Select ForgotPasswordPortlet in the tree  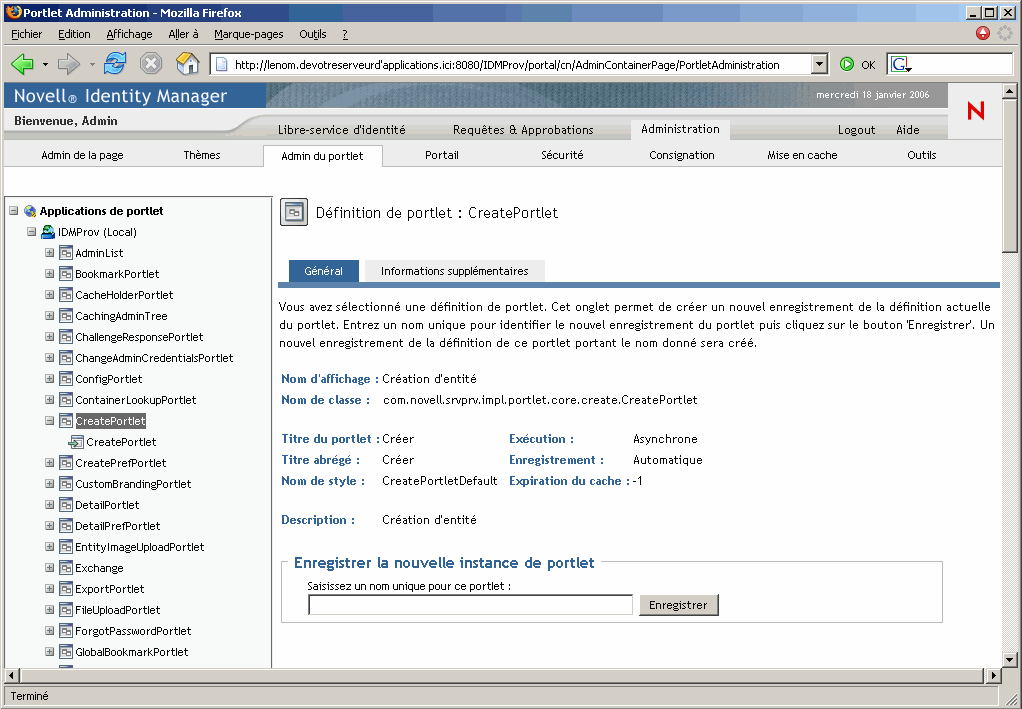tap(133, 631)
